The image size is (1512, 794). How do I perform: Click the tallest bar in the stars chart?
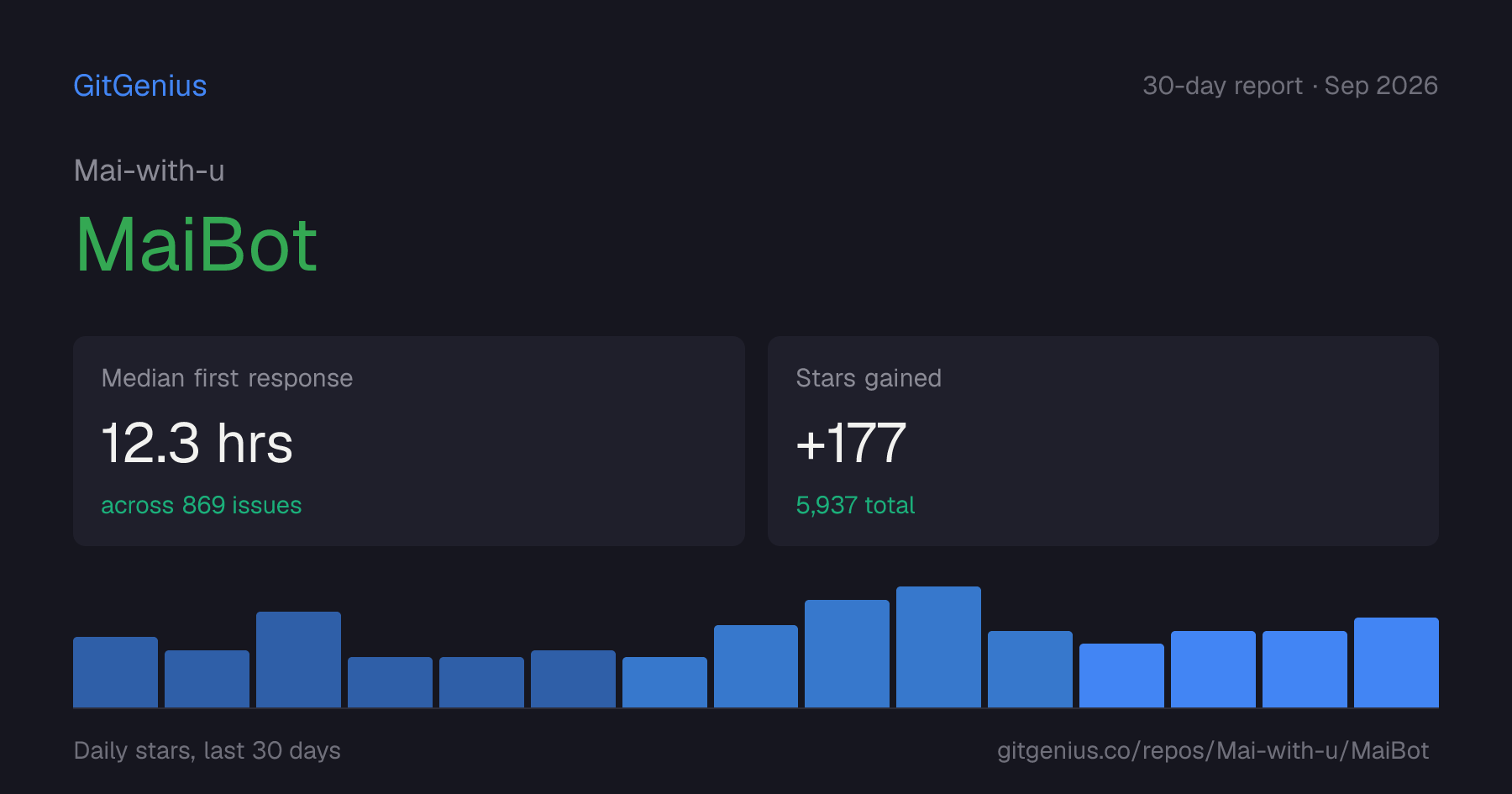[x=938, y=647]
